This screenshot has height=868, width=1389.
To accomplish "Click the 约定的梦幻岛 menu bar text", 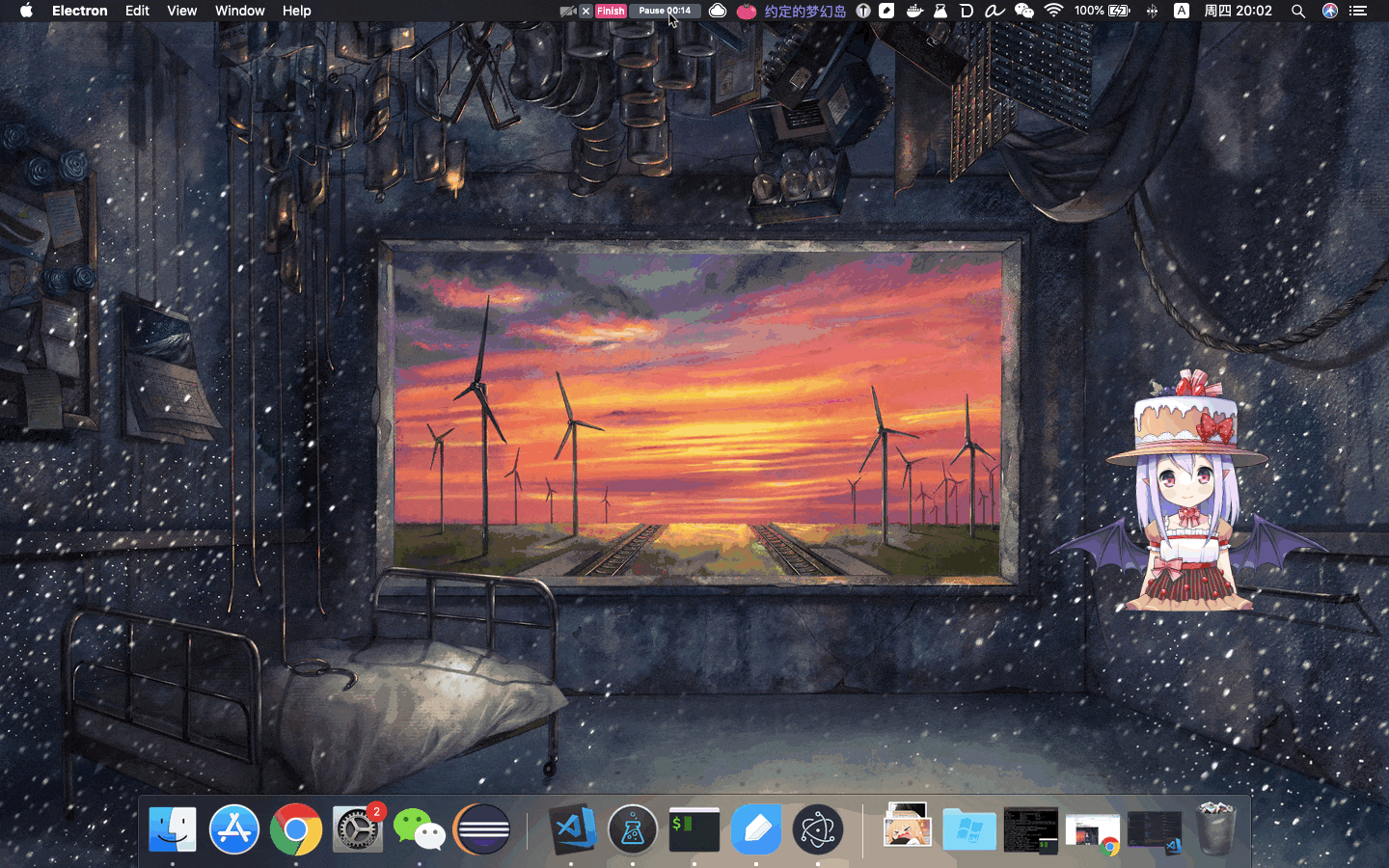I will click(804, 11).
